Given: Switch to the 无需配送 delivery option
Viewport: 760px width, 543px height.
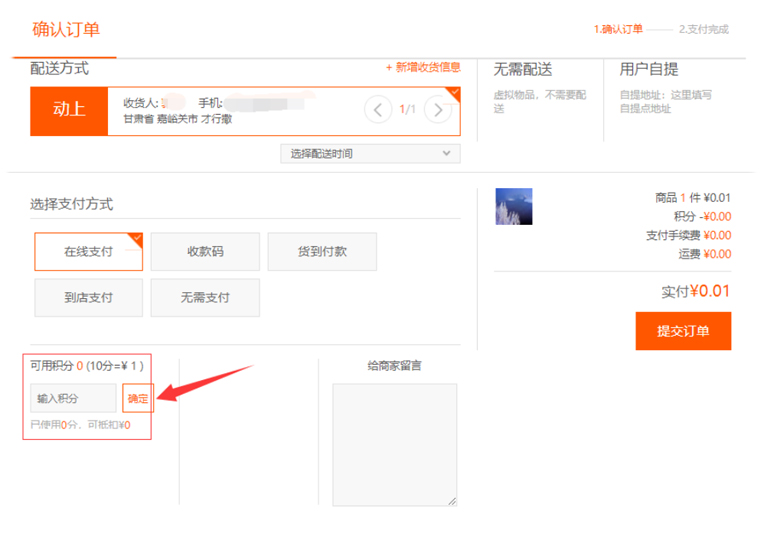Looking at the screenshot, I should click(x=522, y=70).
